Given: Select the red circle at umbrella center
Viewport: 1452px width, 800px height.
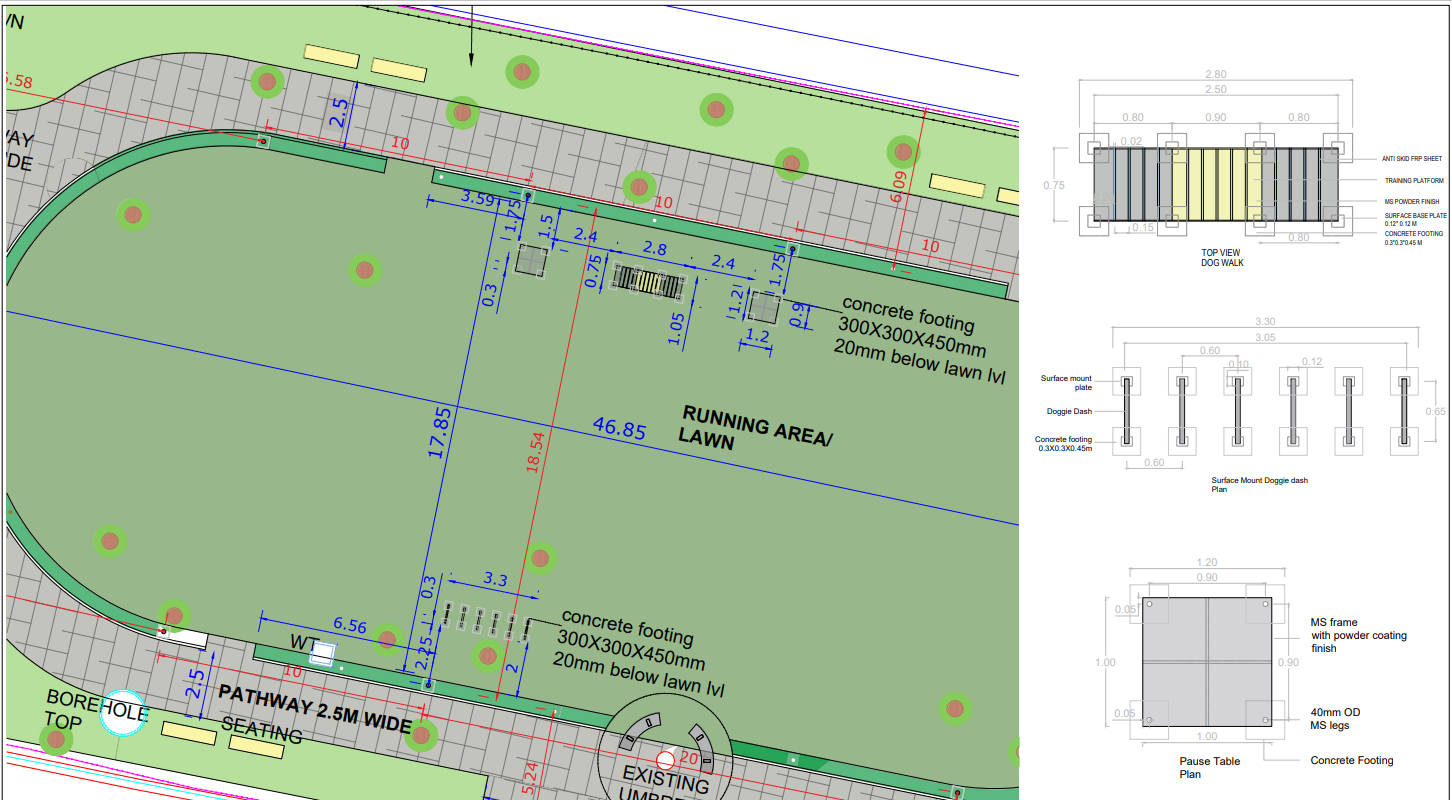Looking at the screenshot, I should pos(665,759).
